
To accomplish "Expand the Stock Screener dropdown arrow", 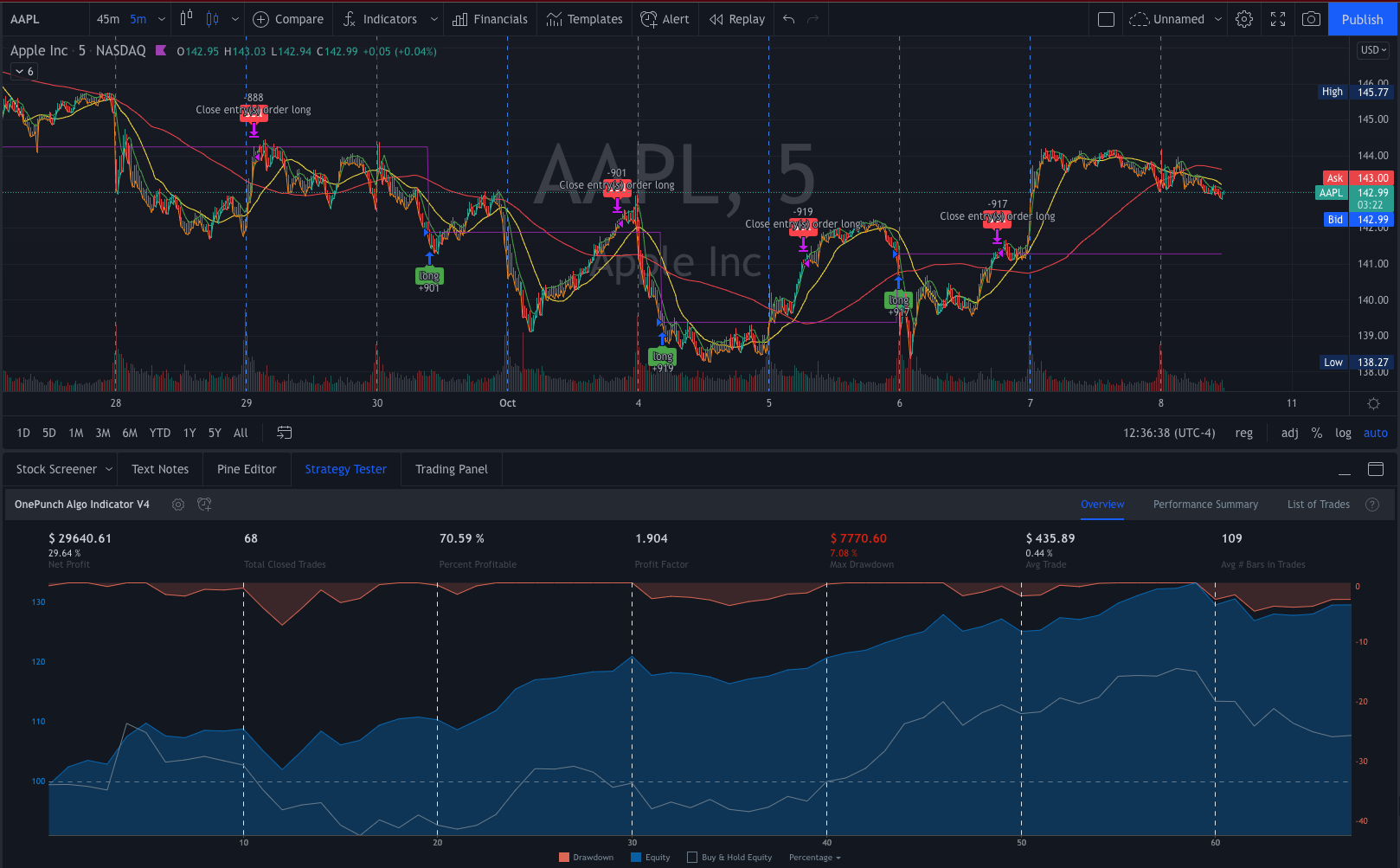I will click(109, 469).
